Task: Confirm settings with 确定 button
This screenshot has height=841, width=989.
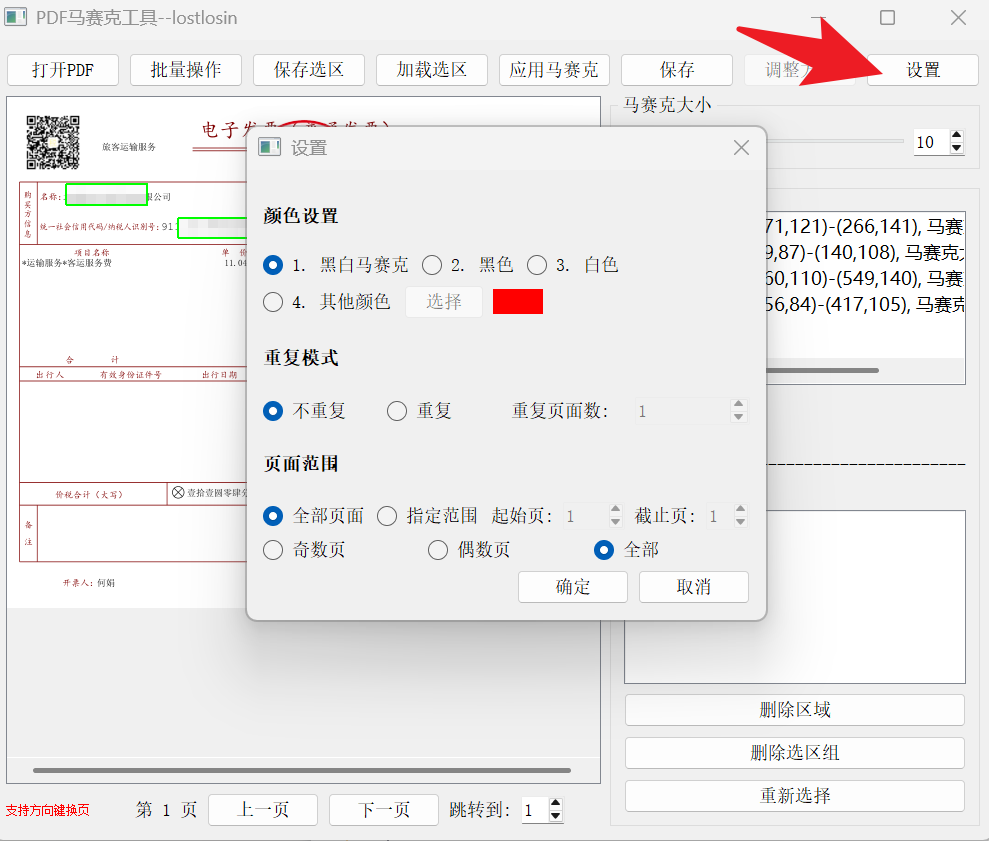Action: point(572,586)
